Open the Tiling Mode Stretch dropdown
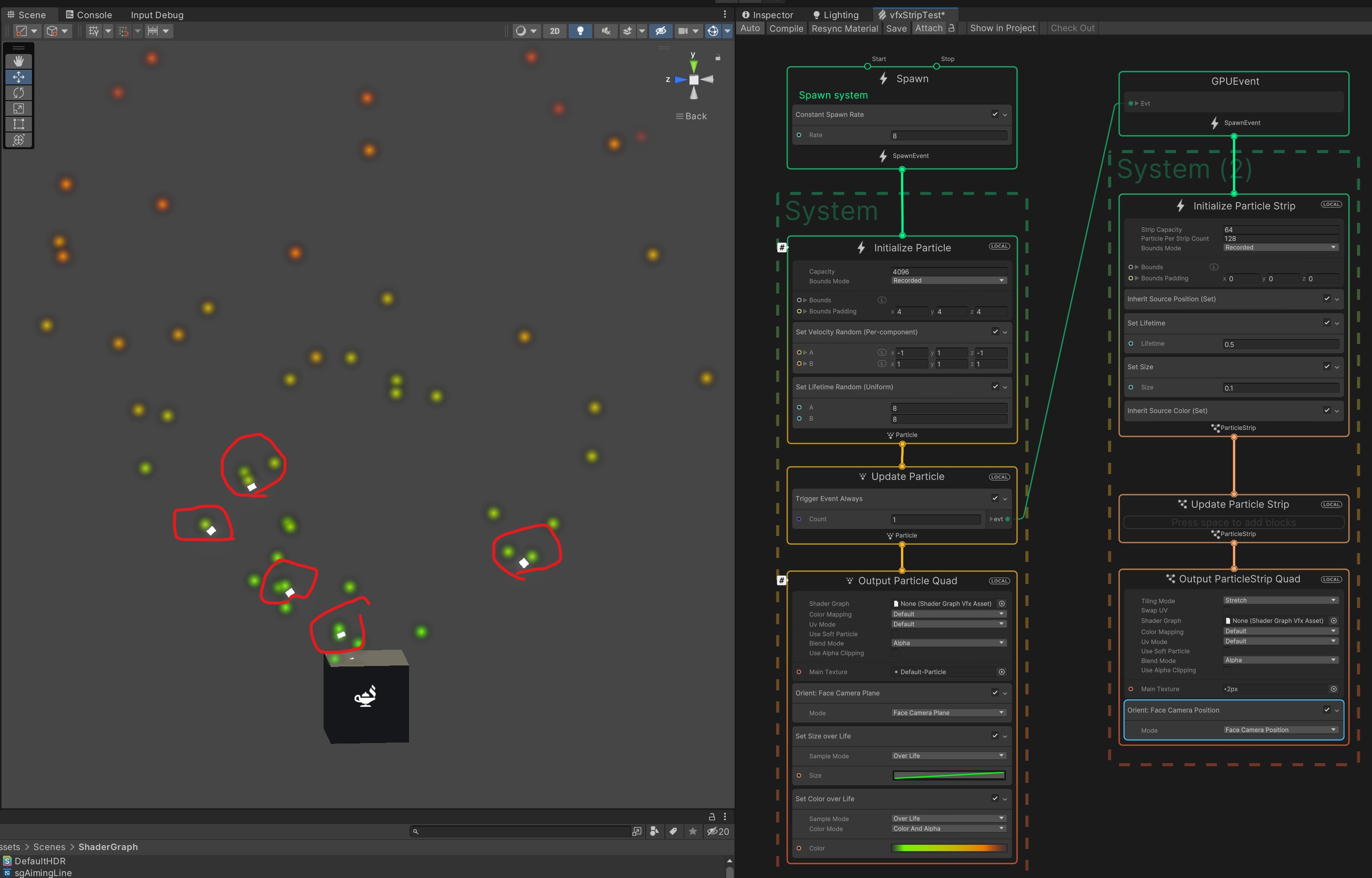This screenshot has width=1372, height=878. 1280,600
